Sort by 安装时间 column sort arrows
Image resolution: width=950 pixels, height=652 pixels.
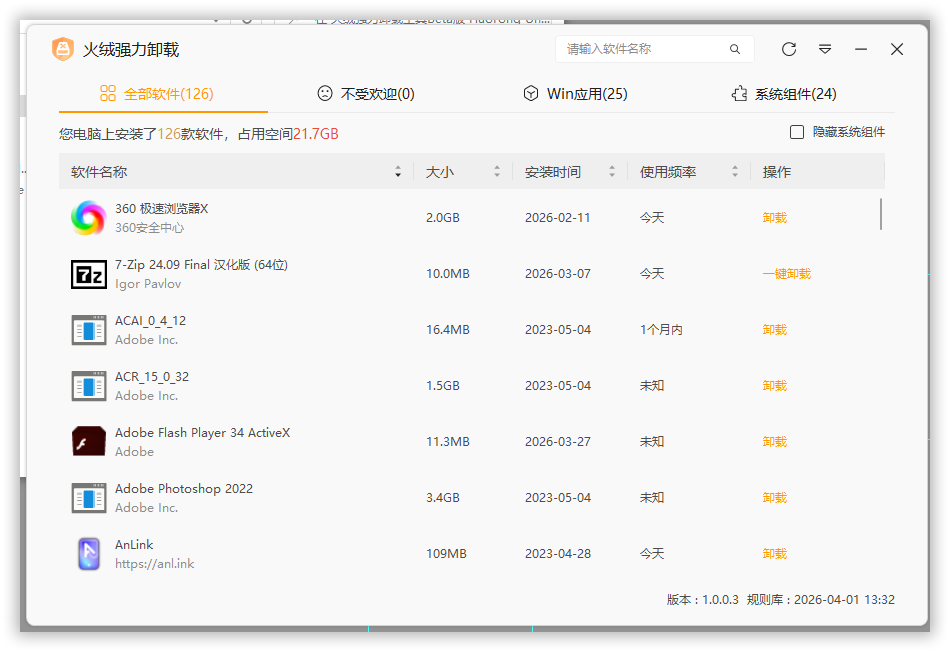(x=612, y=172)
